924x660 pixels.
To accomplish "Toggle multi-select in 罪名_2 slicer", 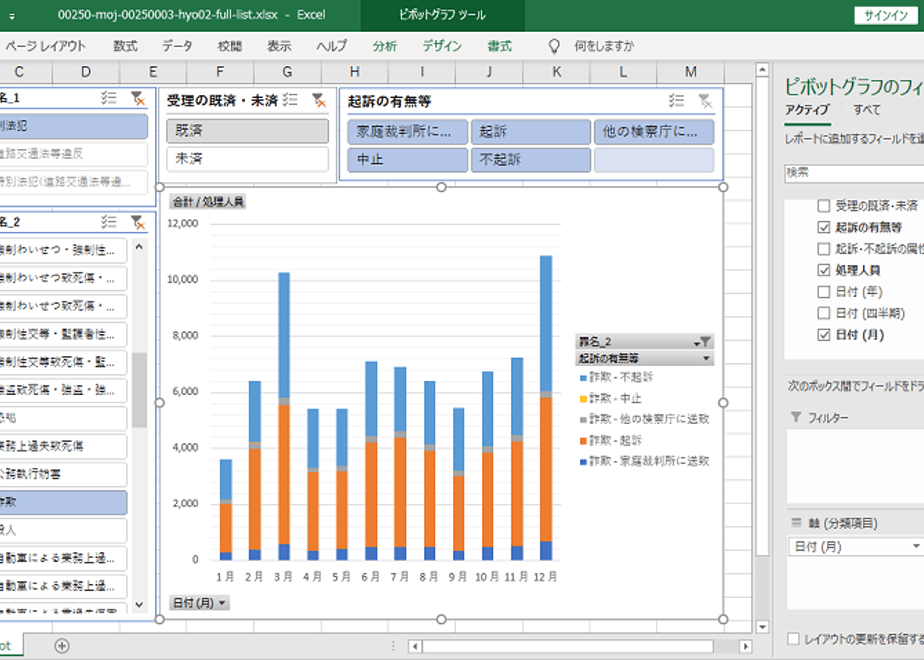I will (109, 222).
